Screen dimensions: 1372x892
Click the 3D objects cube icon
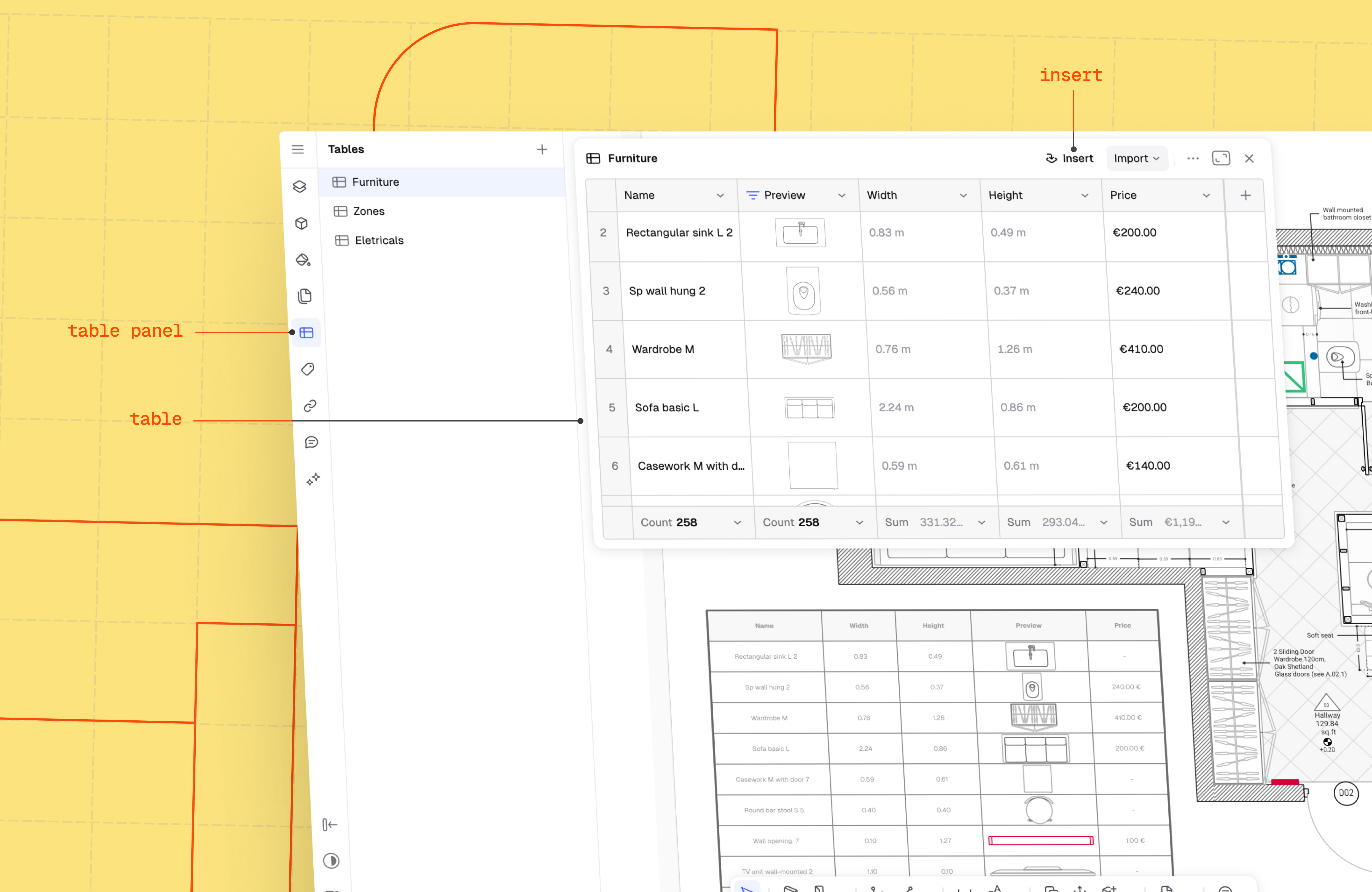pos(301,224)
